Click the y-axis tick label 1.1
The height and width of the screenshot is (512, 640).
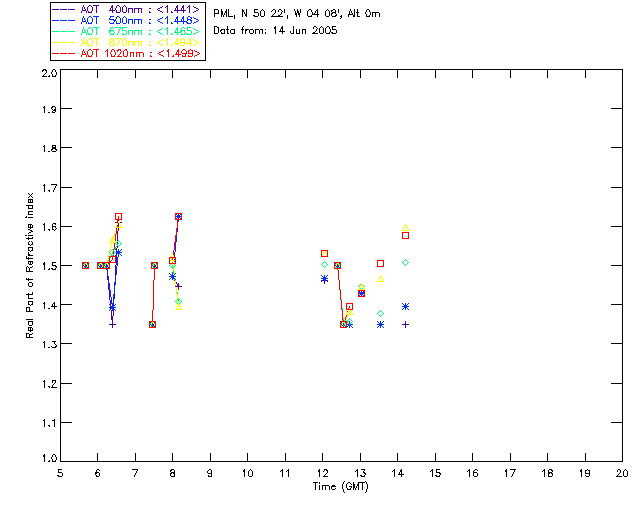pos(49,423)
